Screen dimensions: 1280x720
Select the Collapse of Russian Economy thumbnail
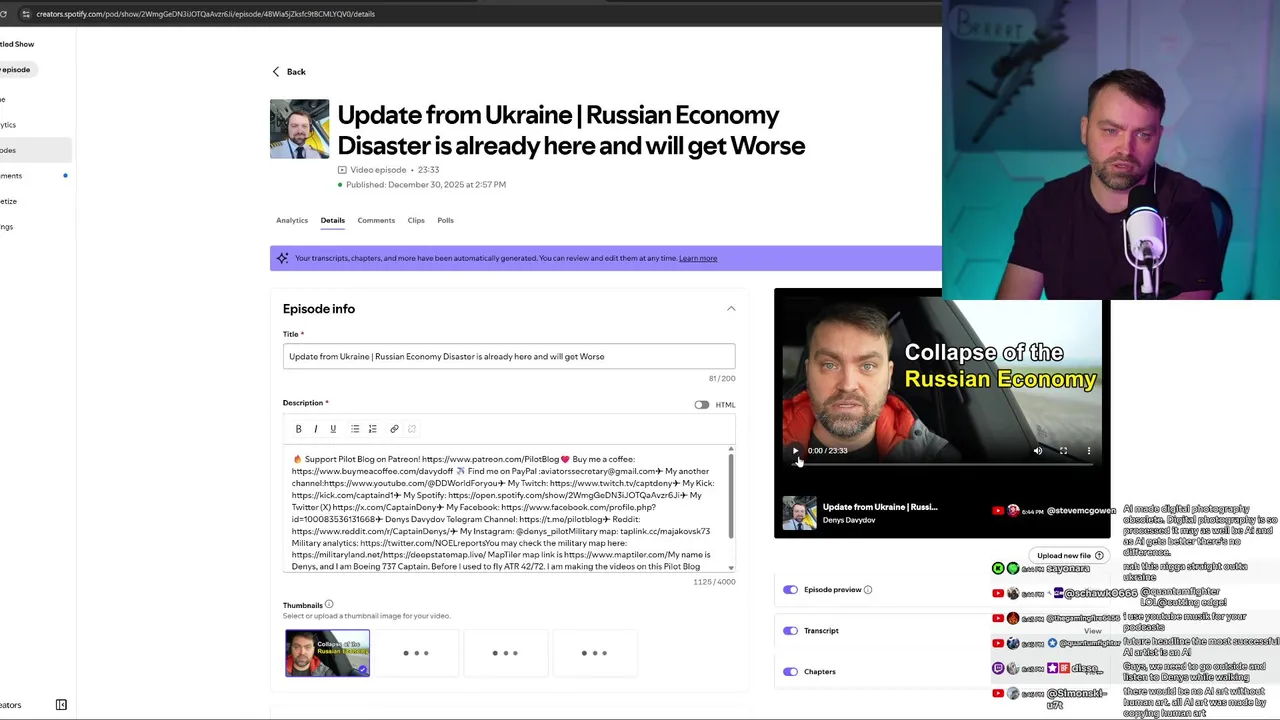click(327, 653)
